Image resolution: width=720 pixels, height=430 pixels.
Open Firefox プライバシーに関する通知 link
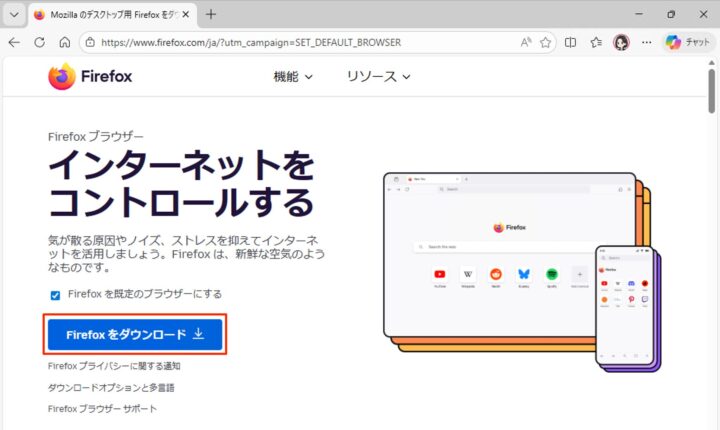[x=114, y=366]
